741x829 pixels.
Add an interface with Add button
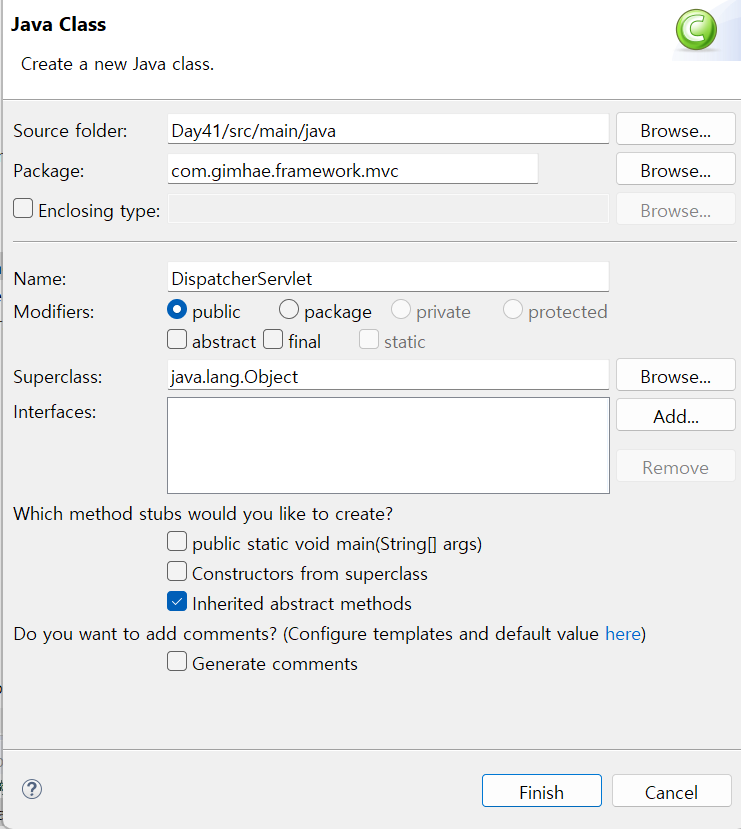(675, 416)
